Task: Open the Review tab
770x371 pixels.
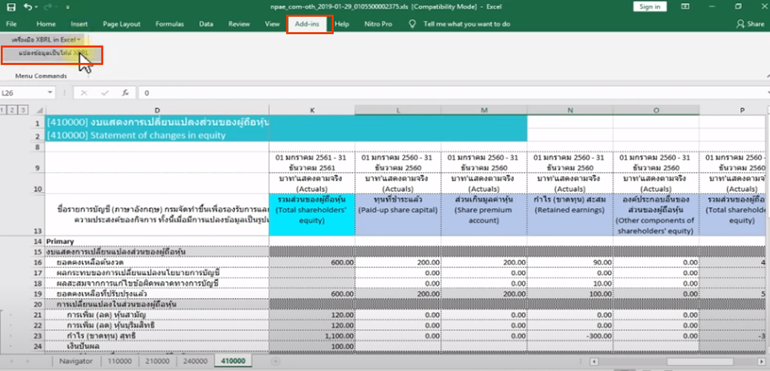Action: click(239, 24)
